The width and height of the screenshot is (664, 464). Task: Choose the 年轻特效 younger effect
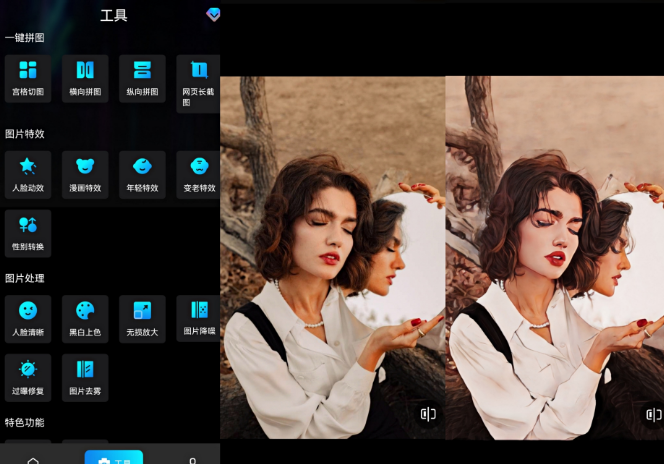coord(142,174)
